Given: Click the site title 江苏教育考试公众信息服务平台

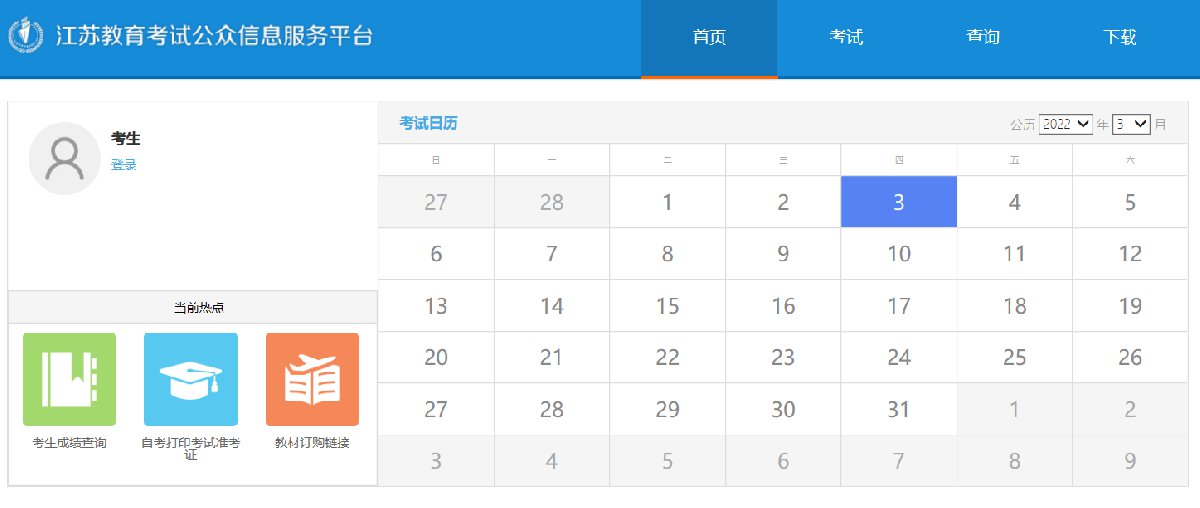Looking at the screenshot, I should [214, 37].
